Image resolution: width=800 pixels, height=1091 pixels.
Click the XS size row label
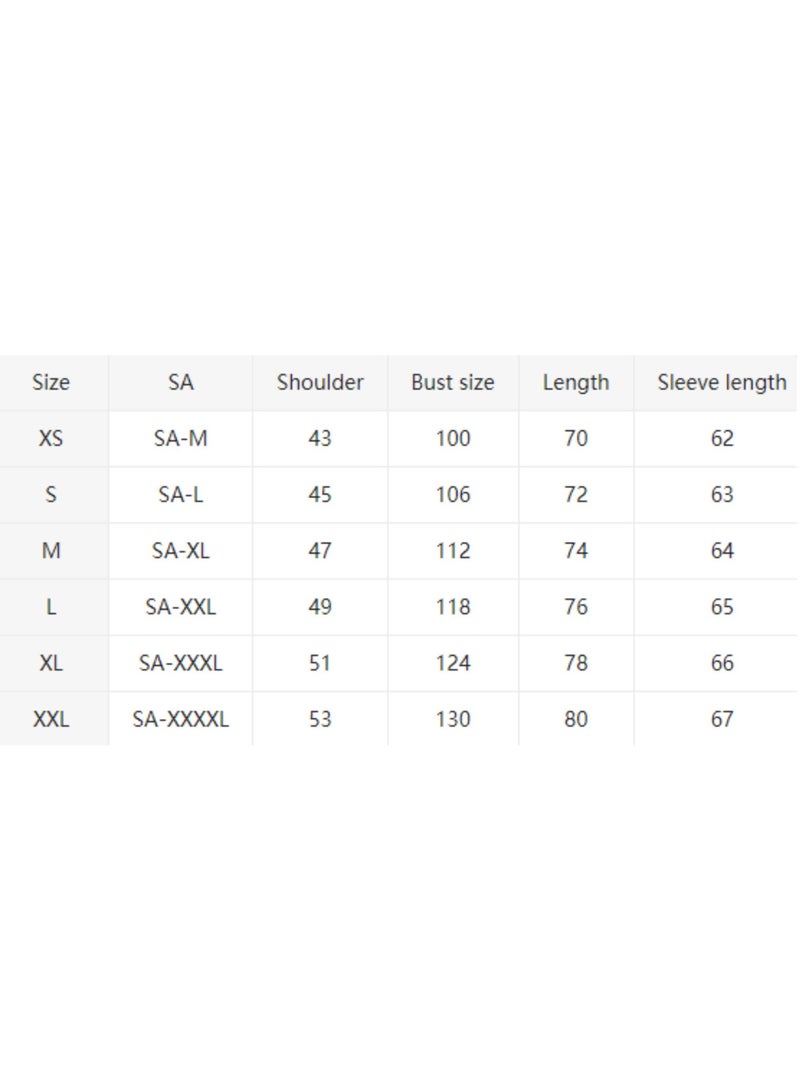(x=51, y=438)
